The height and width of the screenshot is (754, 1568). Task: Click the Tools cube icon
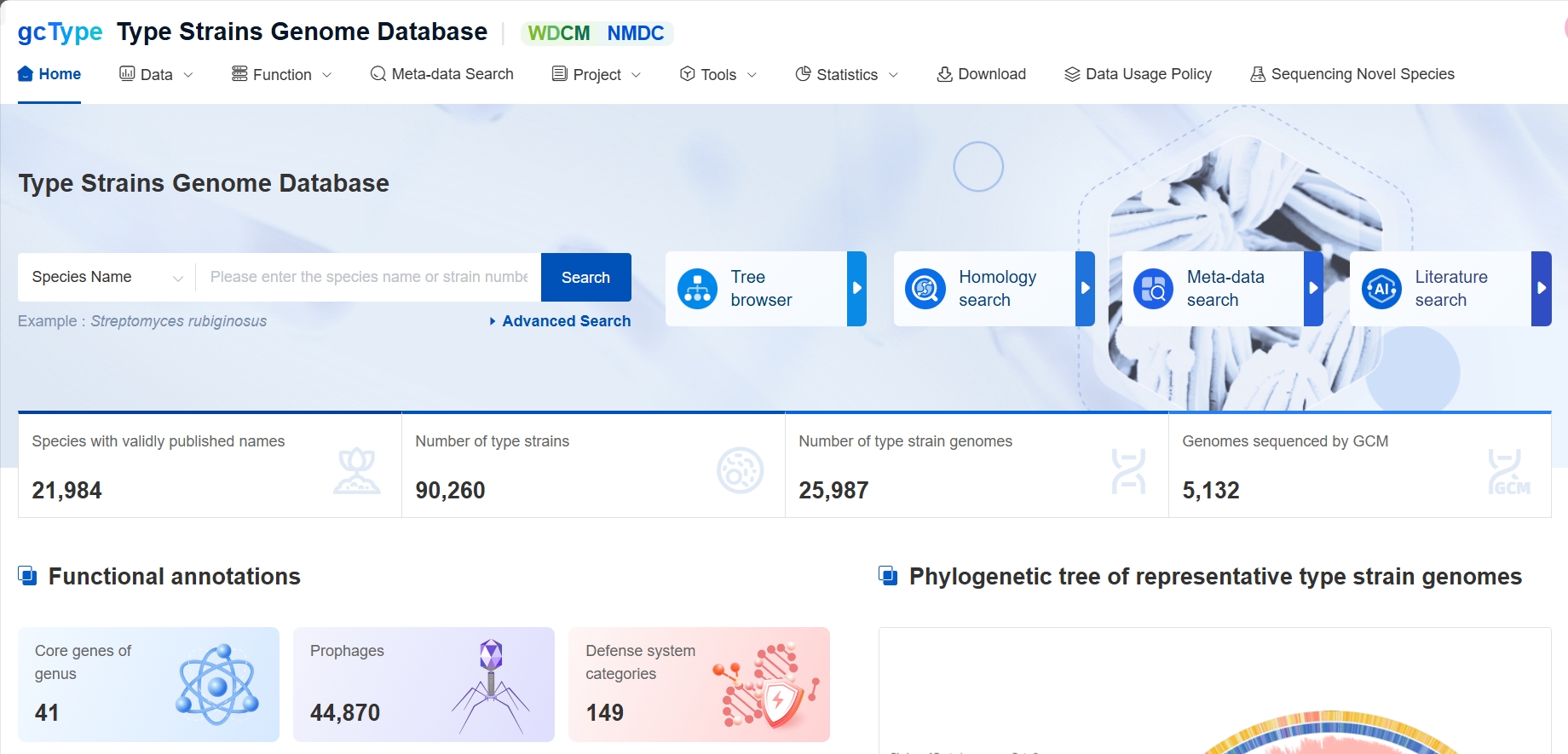click(x=688, y=74)
